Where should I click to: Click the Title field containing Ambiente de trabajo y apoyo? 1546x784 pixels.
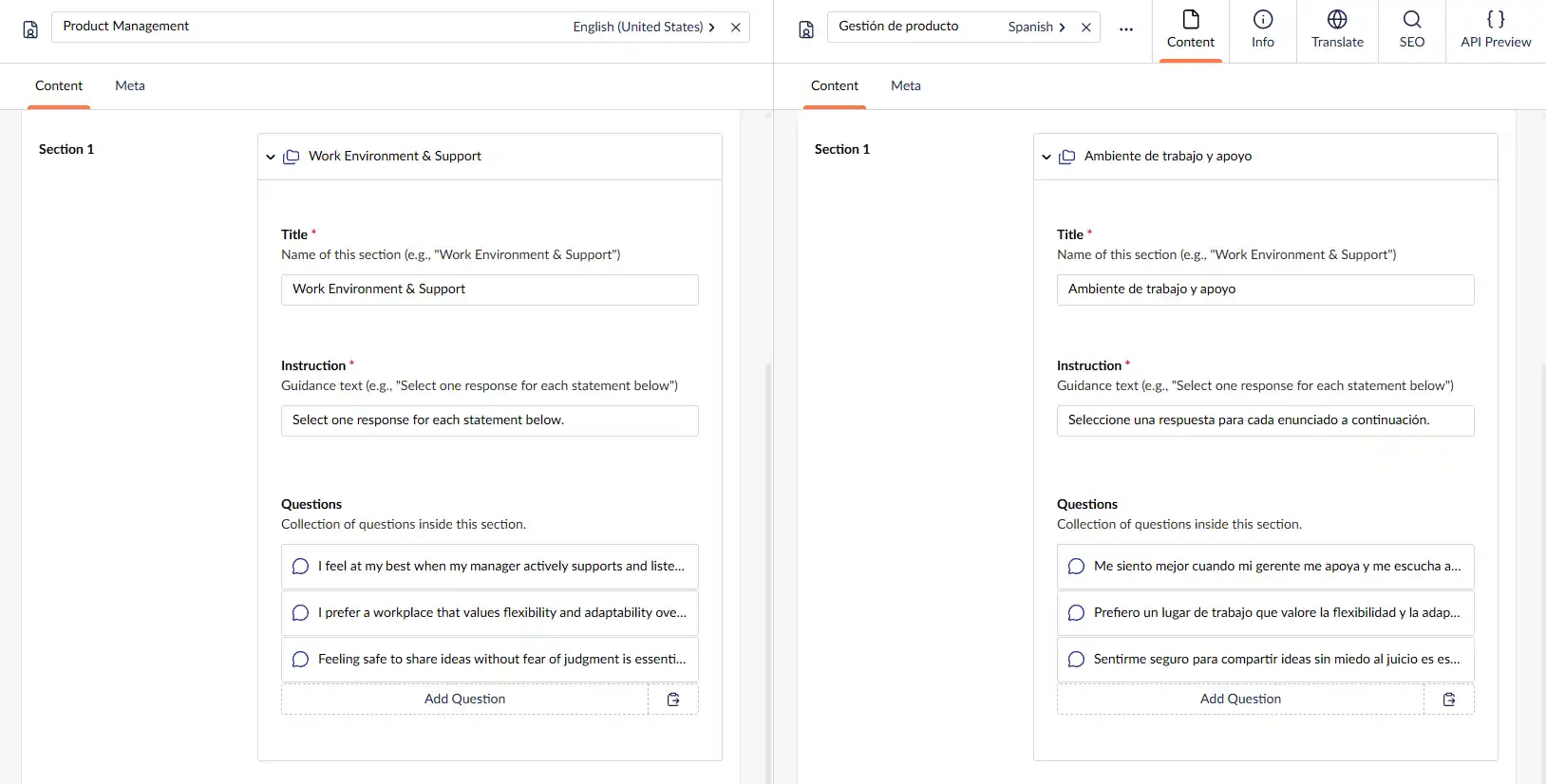[1266, 289]
